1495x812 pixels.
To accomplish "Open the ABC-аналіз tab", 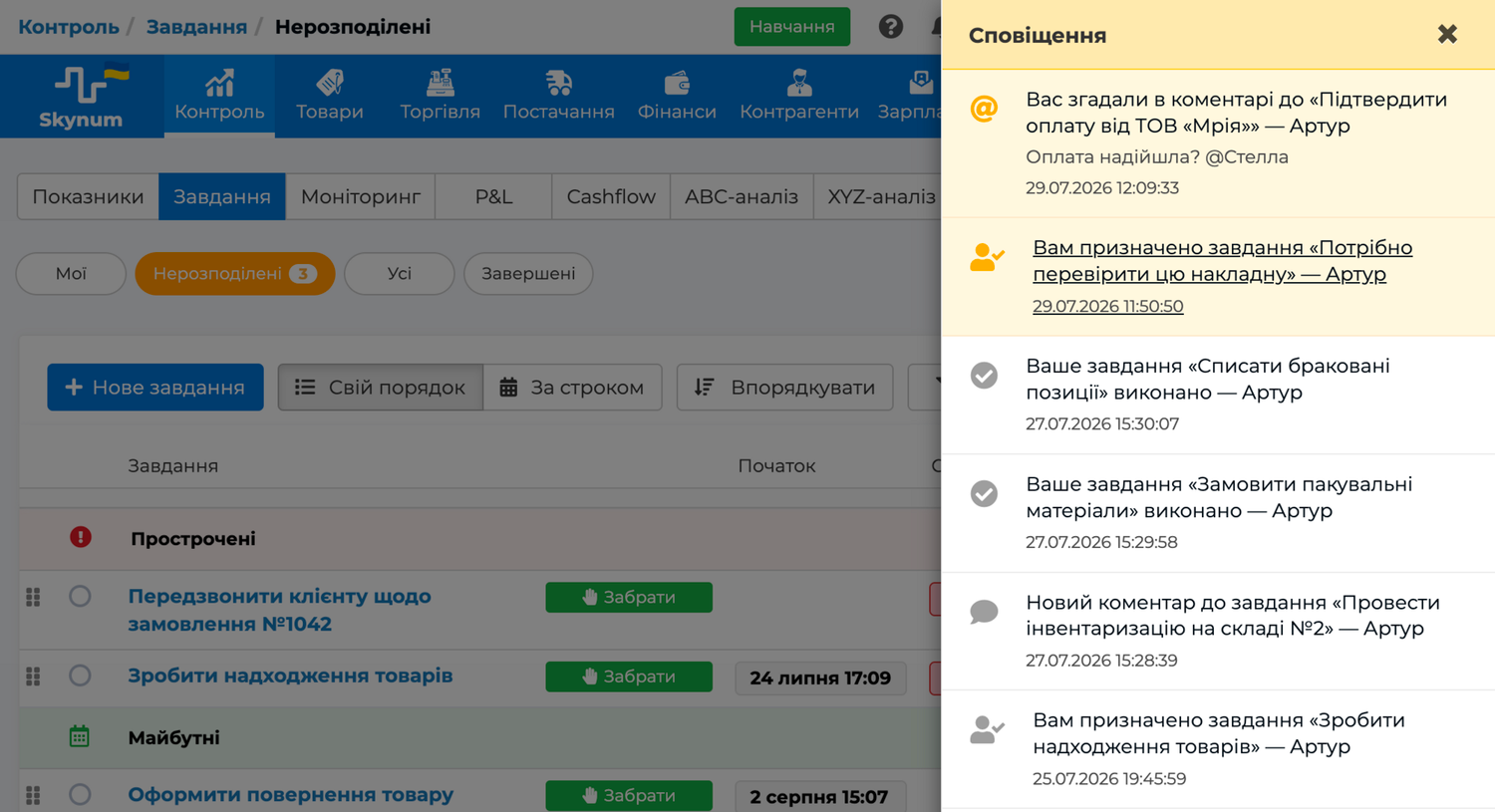I will coord(742,196).
